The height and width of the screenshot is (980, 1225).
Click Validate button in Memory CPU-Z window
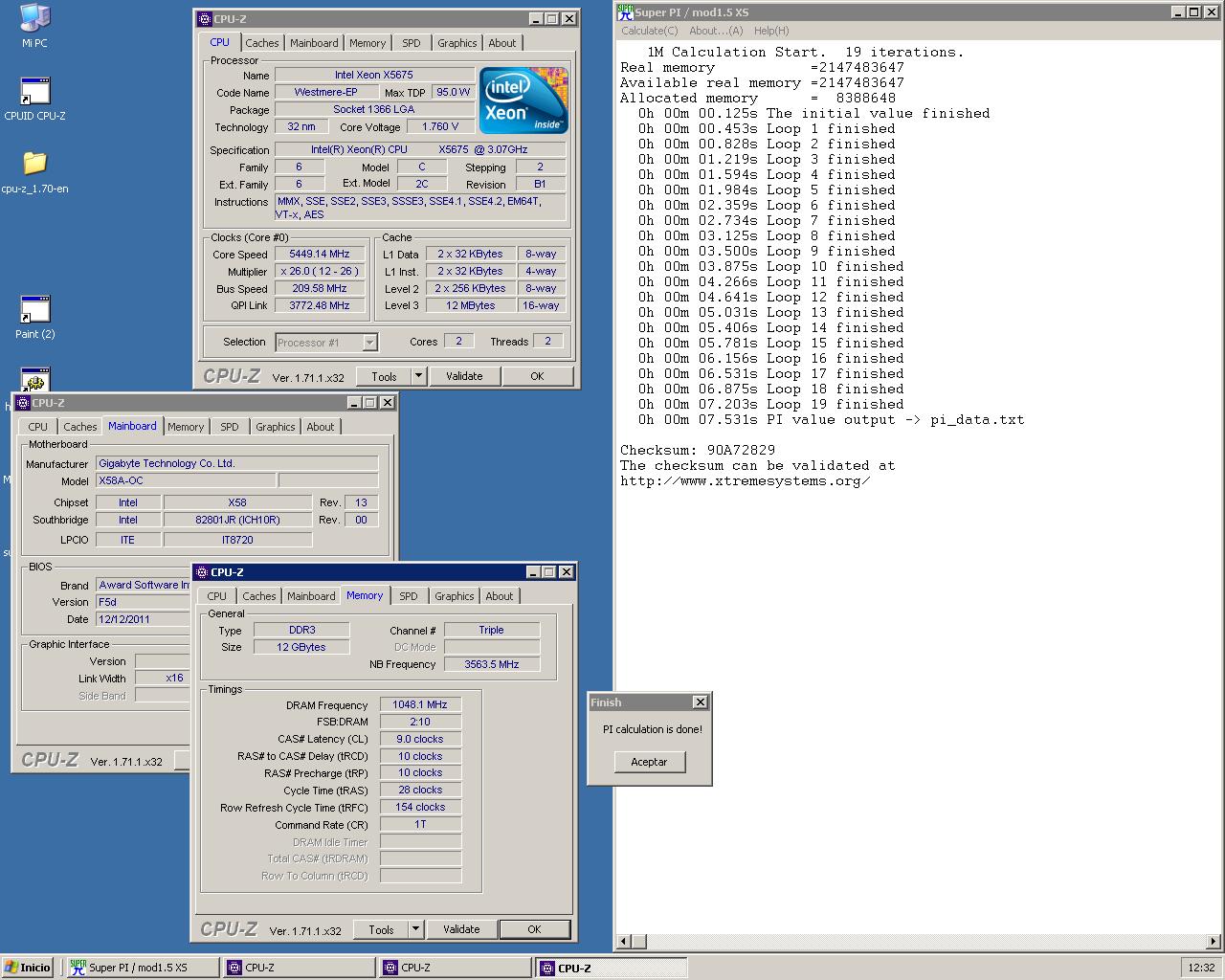pyautogui.click(x=461, y=929)
